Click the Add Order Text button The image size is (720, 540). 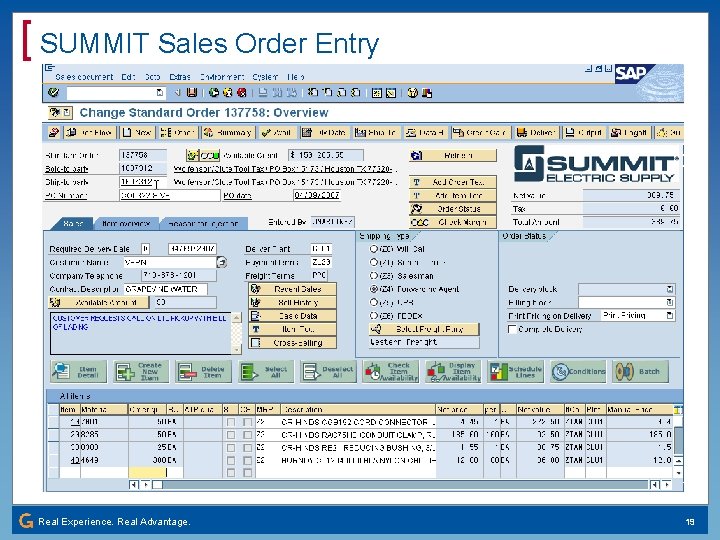pyautogui.click(x=453, y=182)
